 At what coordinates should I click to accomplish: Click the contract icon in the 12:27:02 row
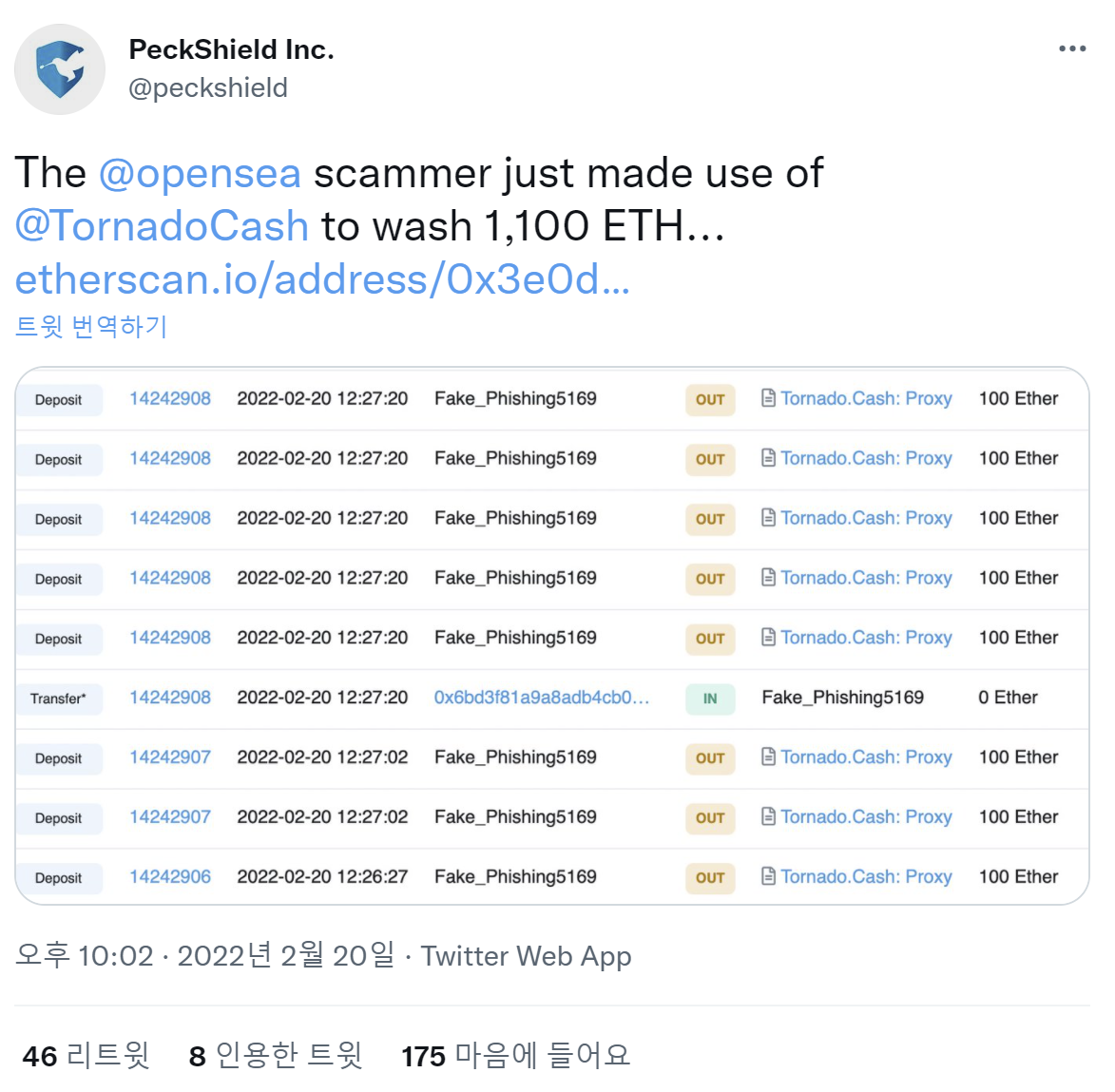(x=768, y=757)
